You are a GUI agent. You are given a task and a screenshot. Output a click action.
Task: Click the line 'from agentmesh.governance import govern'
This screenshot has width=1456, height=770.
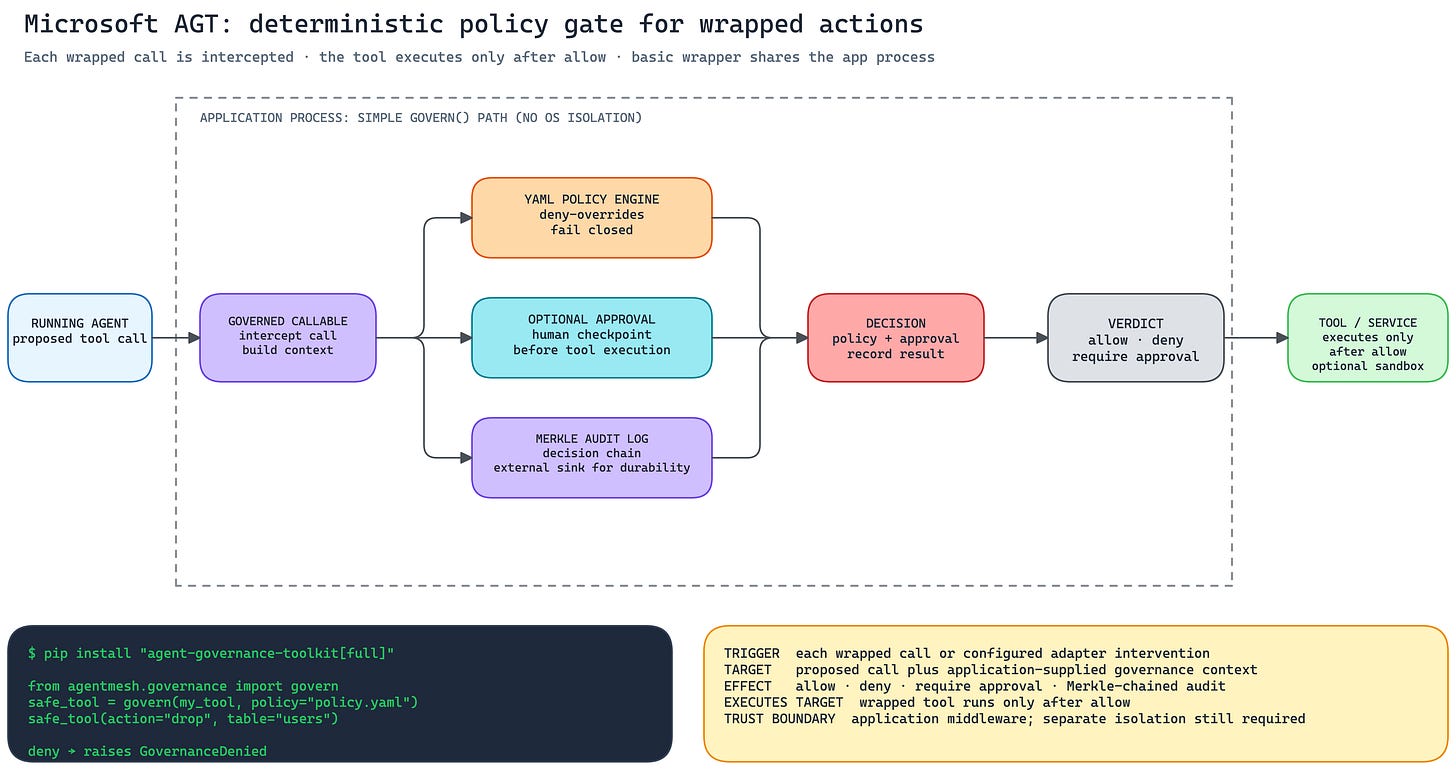[183, 686]
